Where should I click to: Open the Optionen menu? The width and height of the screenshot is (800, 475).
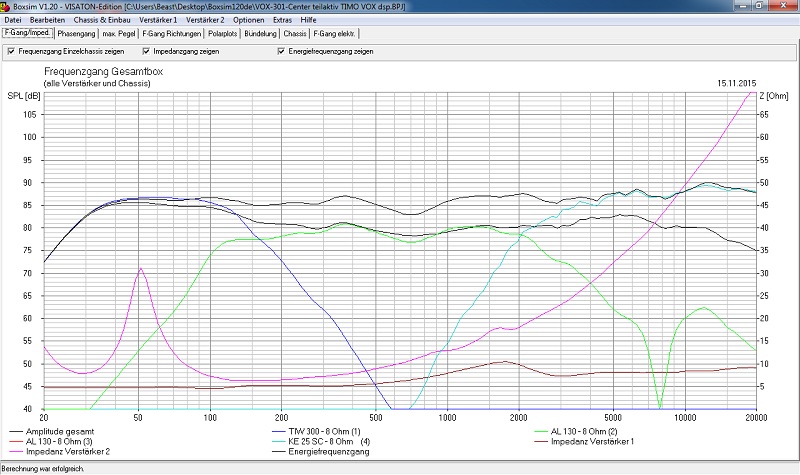coord(248,20)
